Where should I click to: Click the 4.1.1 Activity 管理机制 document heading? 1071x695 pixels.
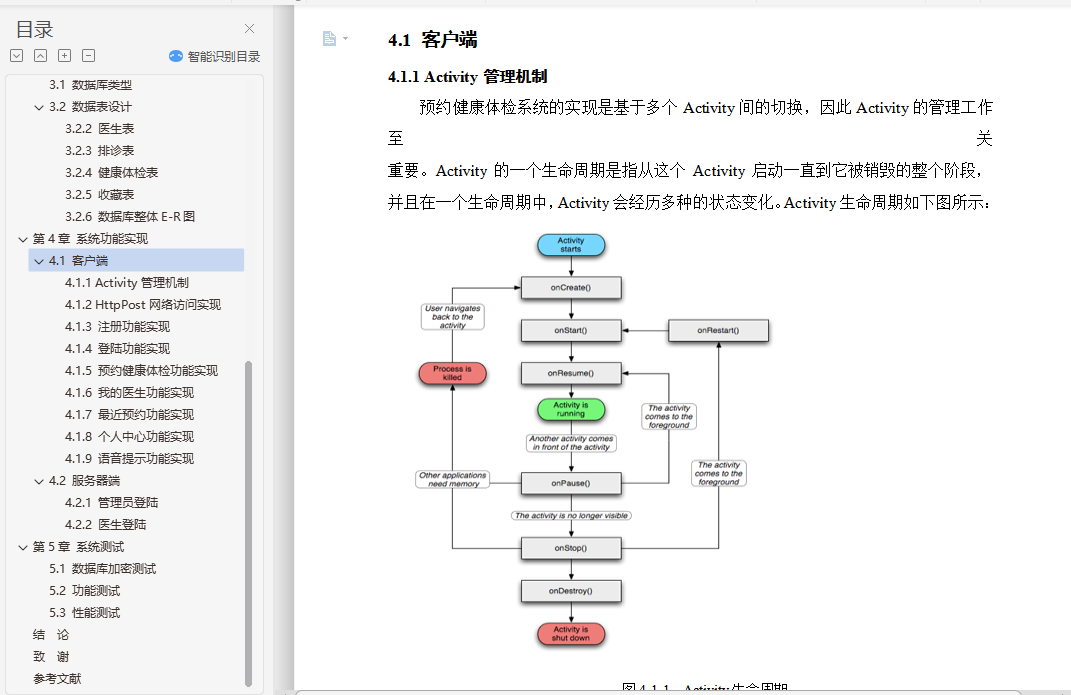[468, 76]
